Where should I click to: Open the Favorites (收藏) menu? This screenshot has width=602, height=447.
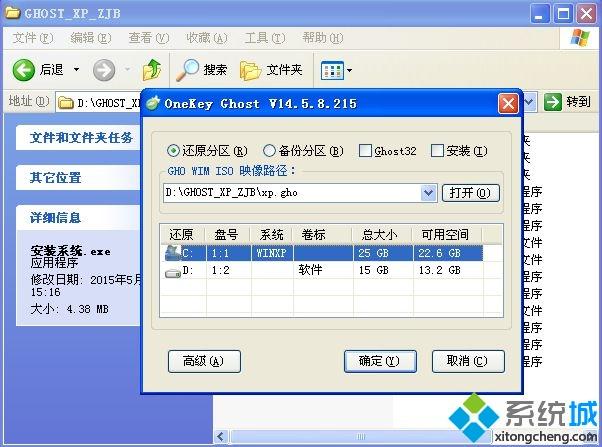207,38
